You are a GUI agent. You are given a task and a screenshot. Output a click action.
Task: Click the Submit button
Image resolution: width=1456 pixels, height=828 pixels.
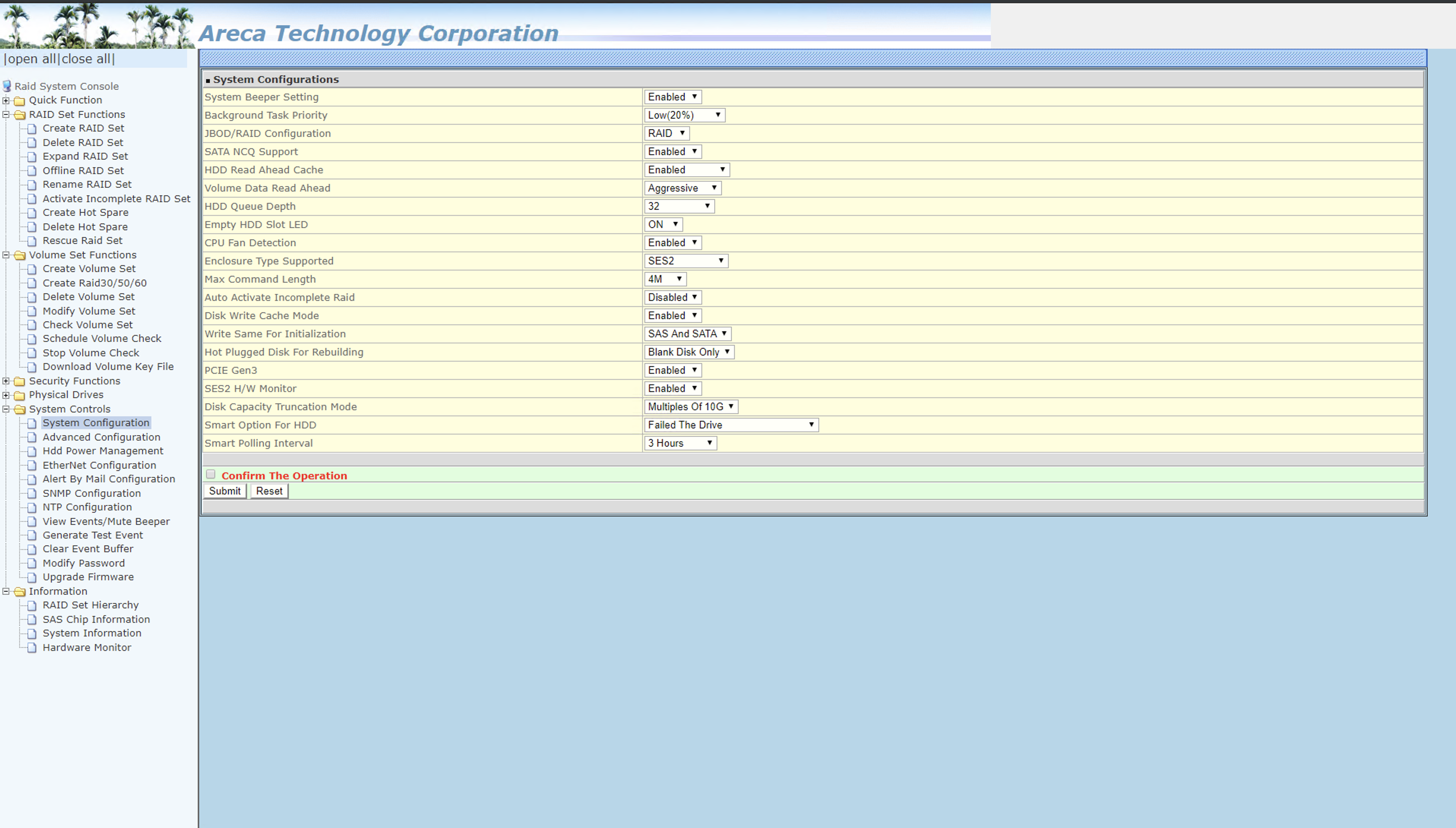(225, 491)
